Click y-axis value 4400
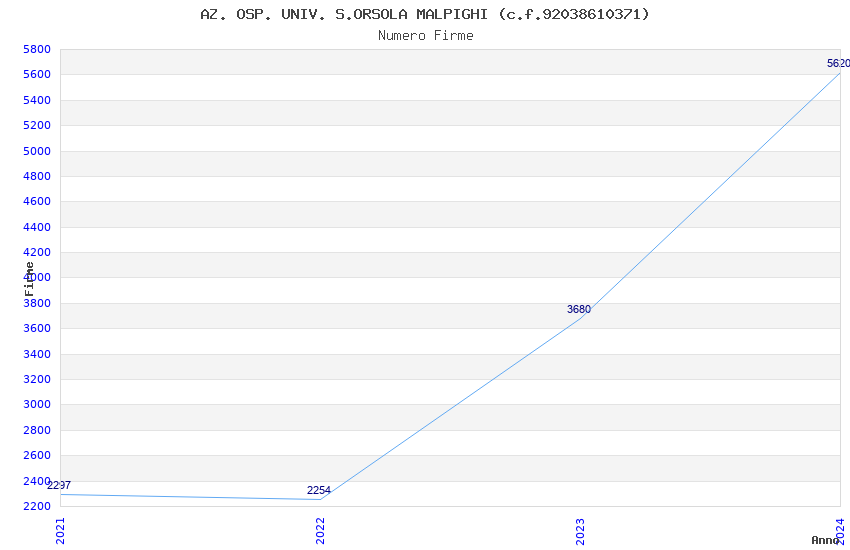 pyautogui.click(x=37, y=227)
